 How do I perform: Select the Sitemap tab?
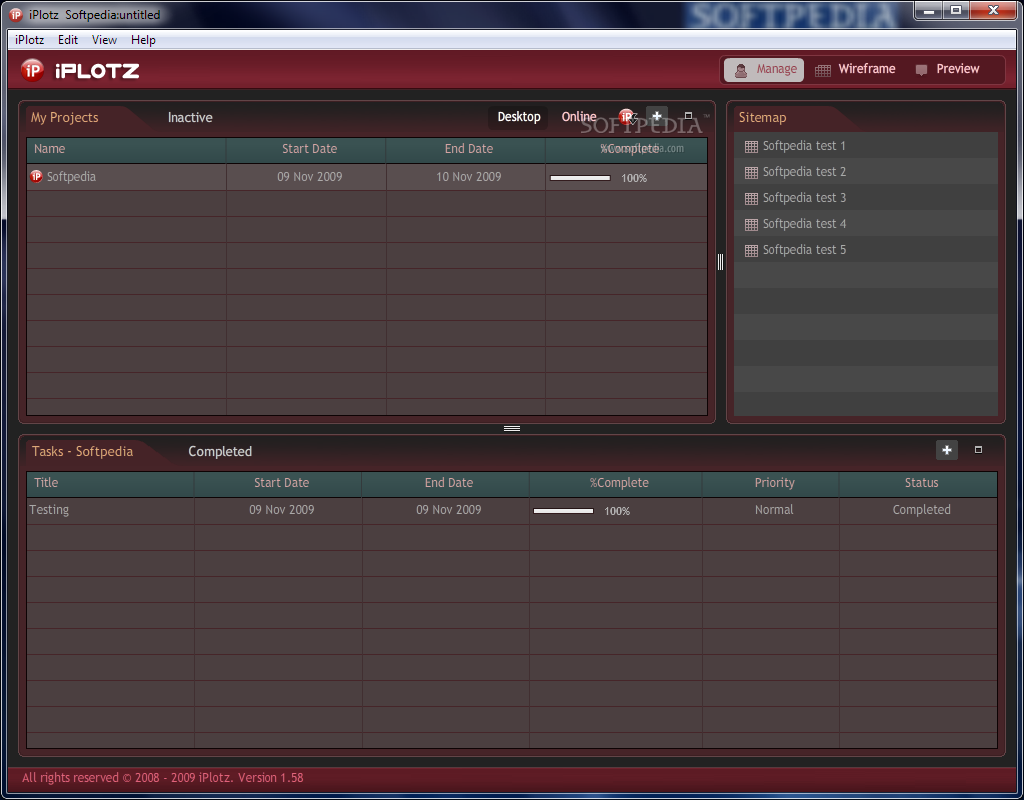point(762,118)
